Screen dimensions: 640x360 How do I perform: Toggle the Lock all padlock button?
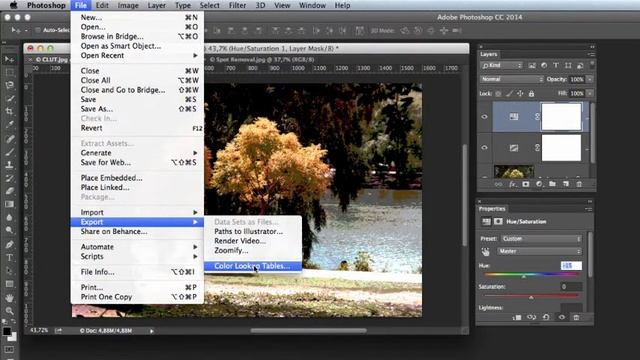pyautogui.click(x=531, y=93)
